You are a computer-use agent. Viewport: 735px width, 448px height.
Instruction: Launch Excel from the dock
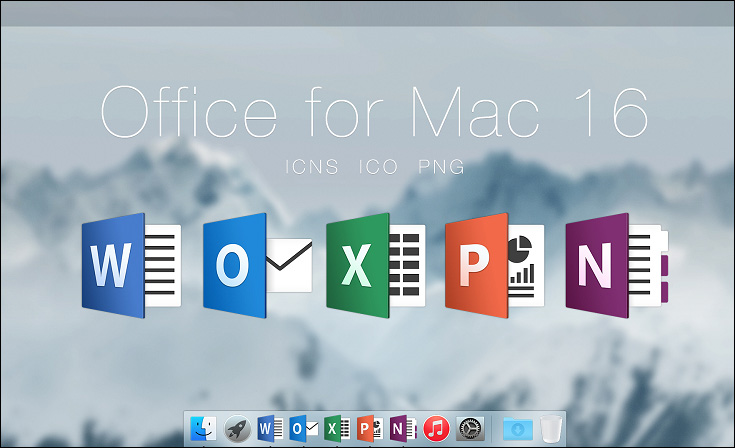[337, 428]
